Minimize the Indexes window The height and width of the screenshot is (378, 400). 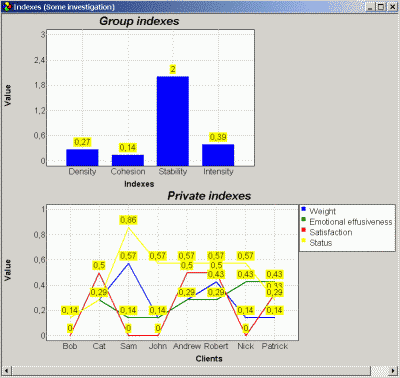point(371,7)
